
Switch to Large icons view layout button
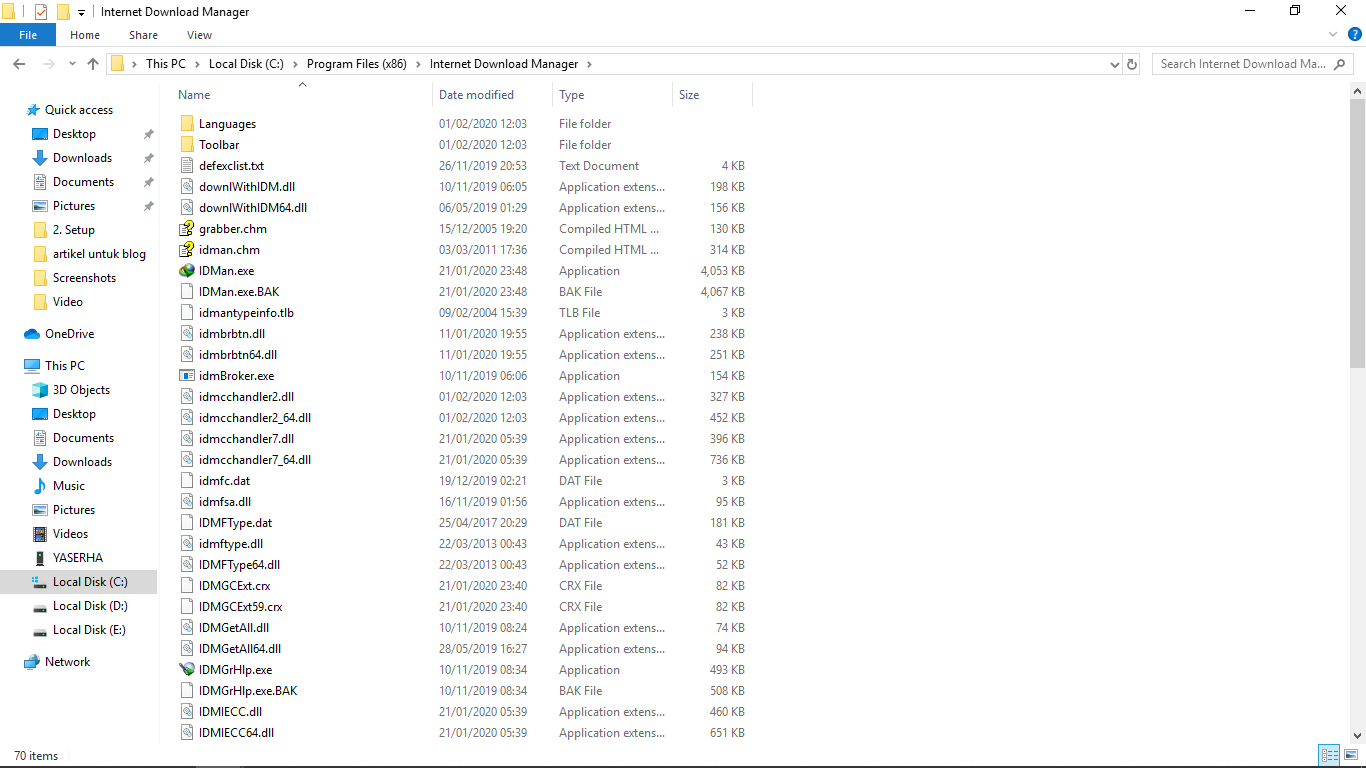[1350, 756]
